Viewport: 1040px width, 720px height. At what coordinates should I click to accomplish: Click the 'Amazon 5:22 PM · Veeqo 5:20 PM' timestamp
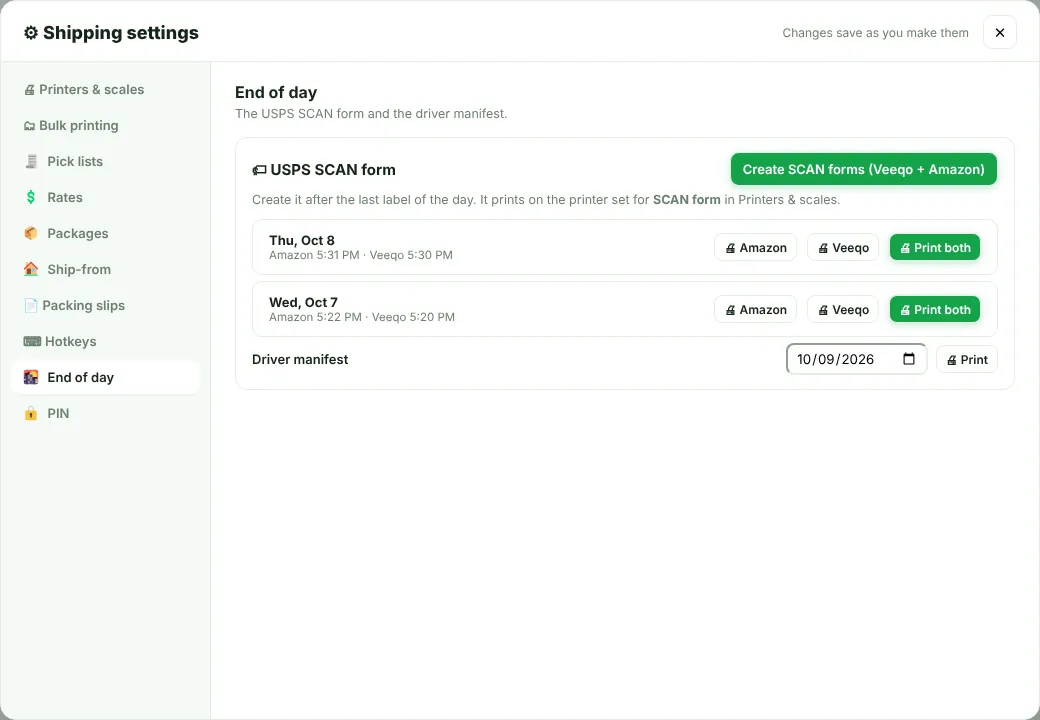(362, 317)
